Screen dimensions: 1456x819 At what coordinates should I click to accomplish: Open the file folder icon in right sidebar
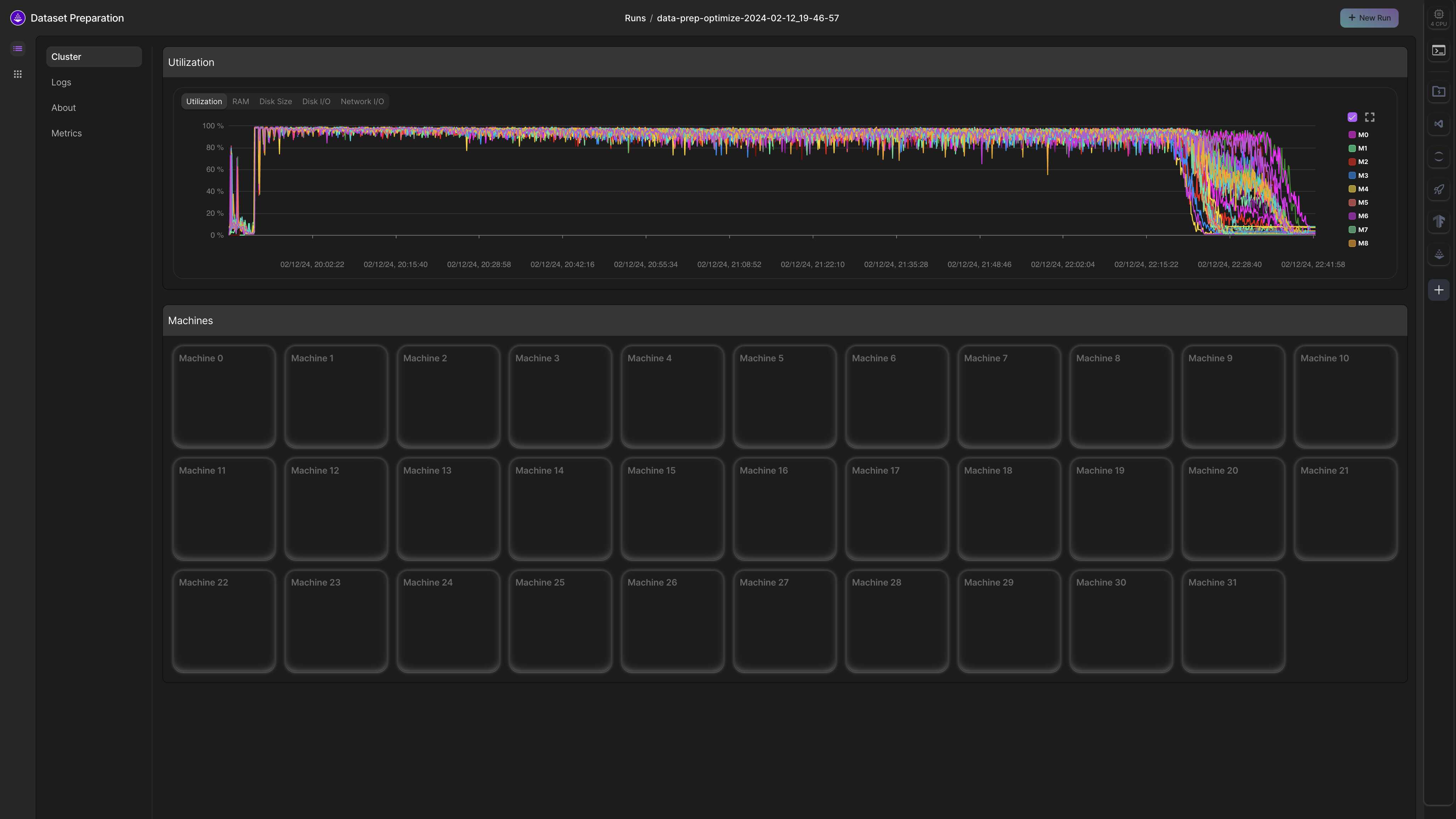(1439, 92)
